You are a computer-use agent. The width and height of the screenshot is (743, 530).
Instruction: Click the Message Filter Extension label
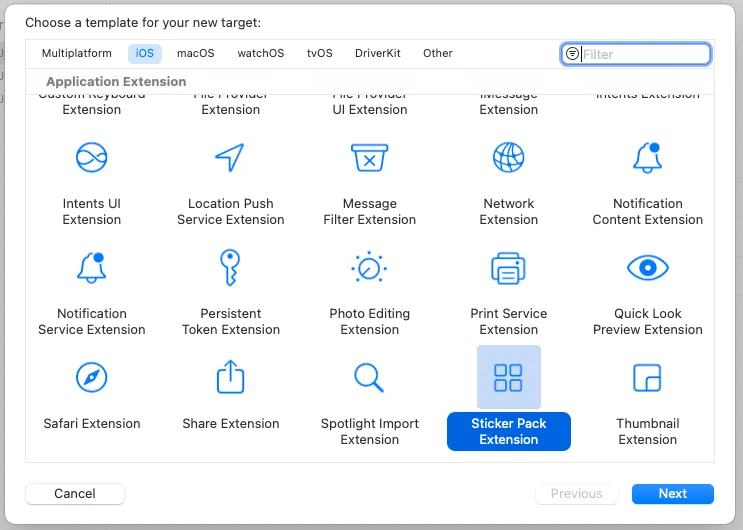pyautogui.click(x=370, y=211)
